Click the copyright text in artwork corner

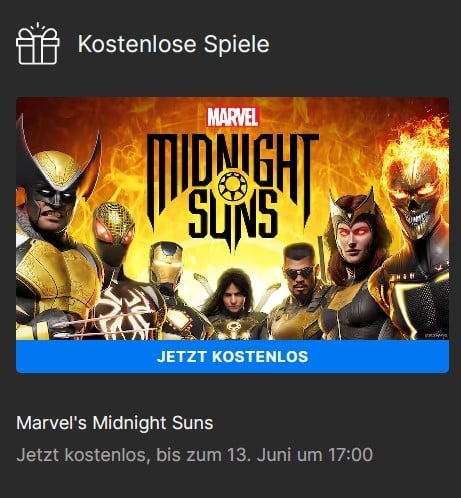point(436,336)
